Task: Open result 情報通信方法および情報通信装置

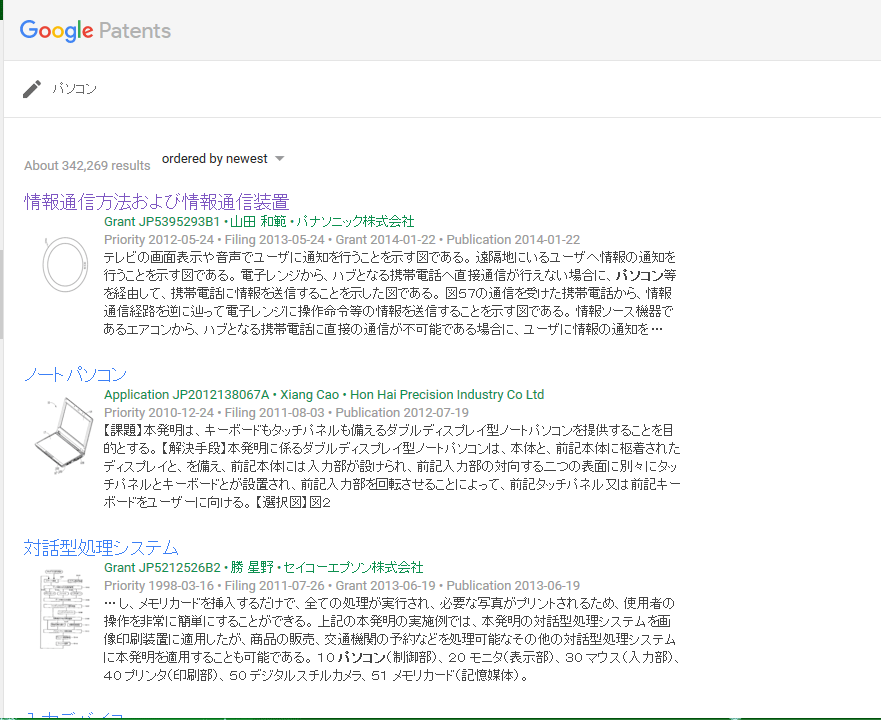Action: click(x=157, y=202)
